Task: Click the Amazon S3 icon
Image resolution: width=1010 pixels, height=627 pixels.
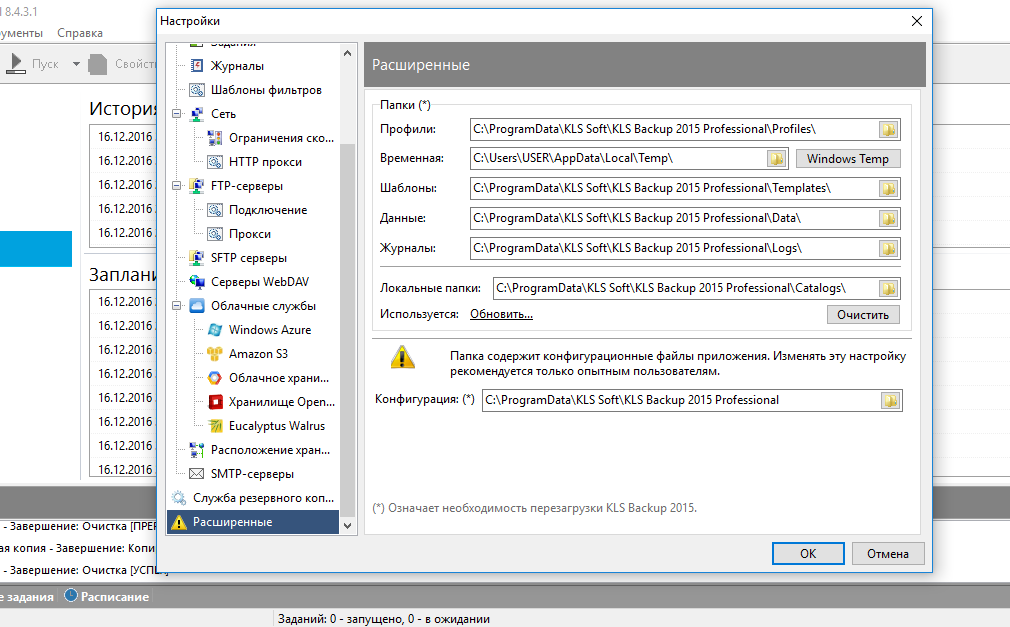Action: tap(214, 354)
